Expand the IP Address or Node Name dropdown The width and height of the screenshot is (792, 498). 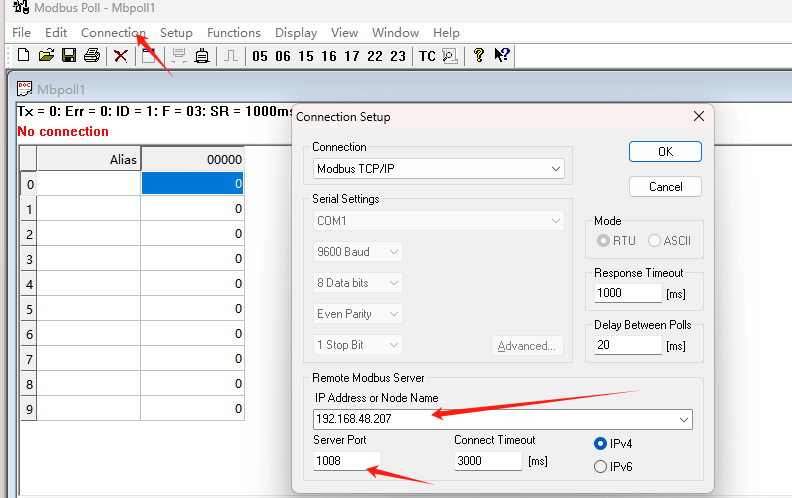(x=684, y=419)
